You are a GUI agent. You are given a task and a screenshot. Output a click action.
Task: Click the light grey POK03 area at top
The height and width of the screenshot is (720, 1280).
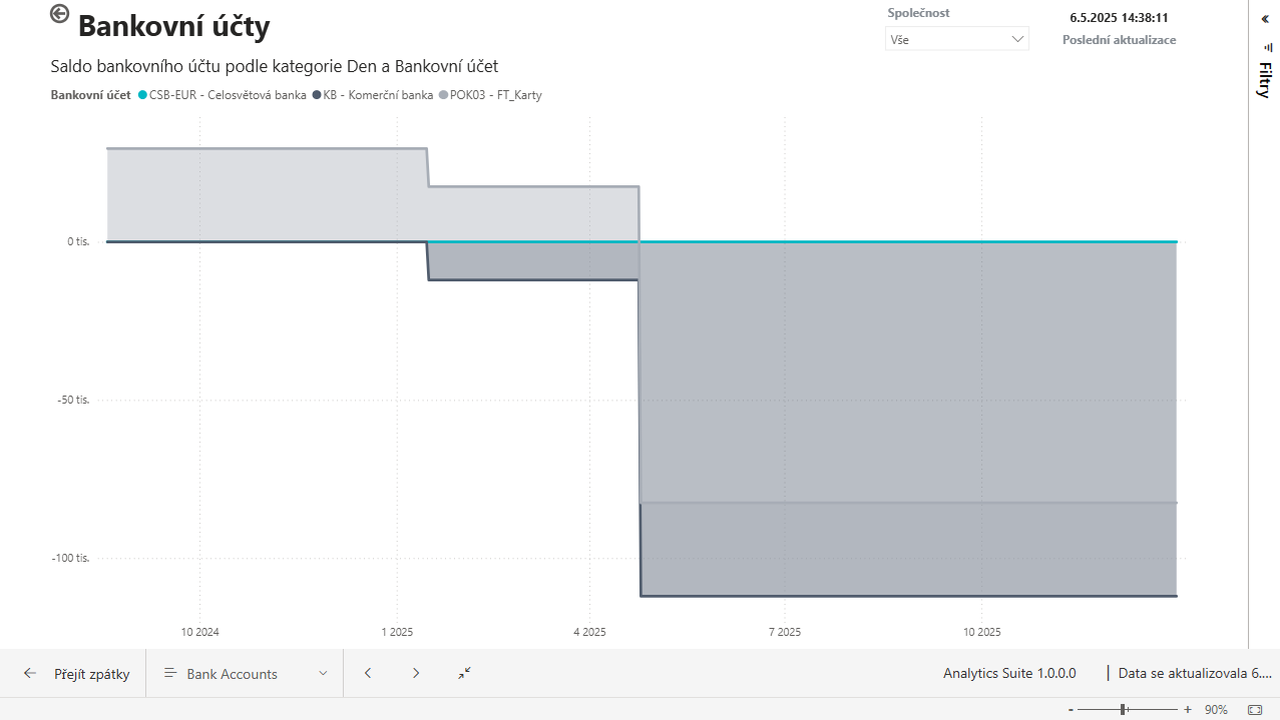pos(266,195)
